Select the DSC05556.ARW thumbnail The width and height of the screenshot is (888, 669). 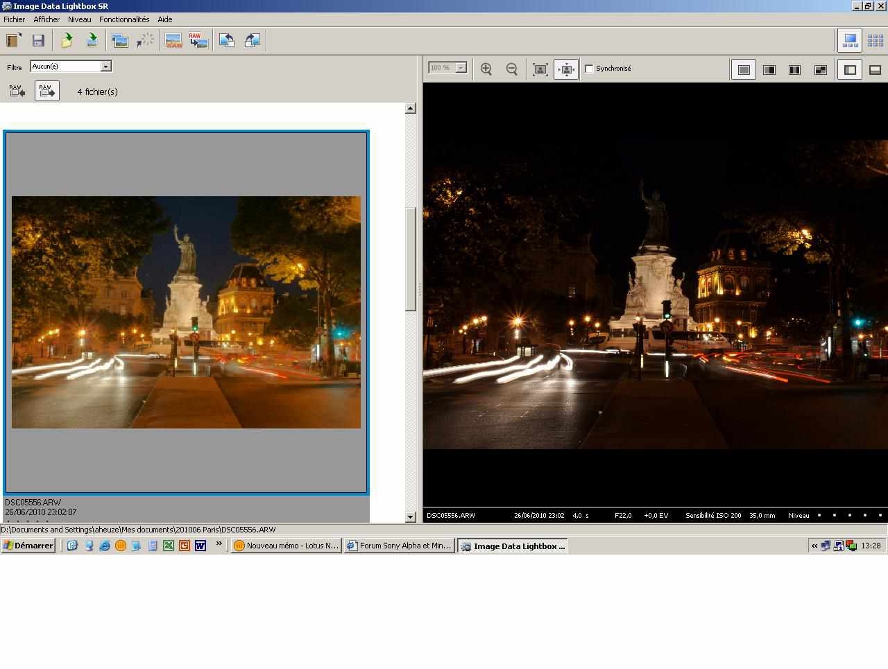(186, 312)
